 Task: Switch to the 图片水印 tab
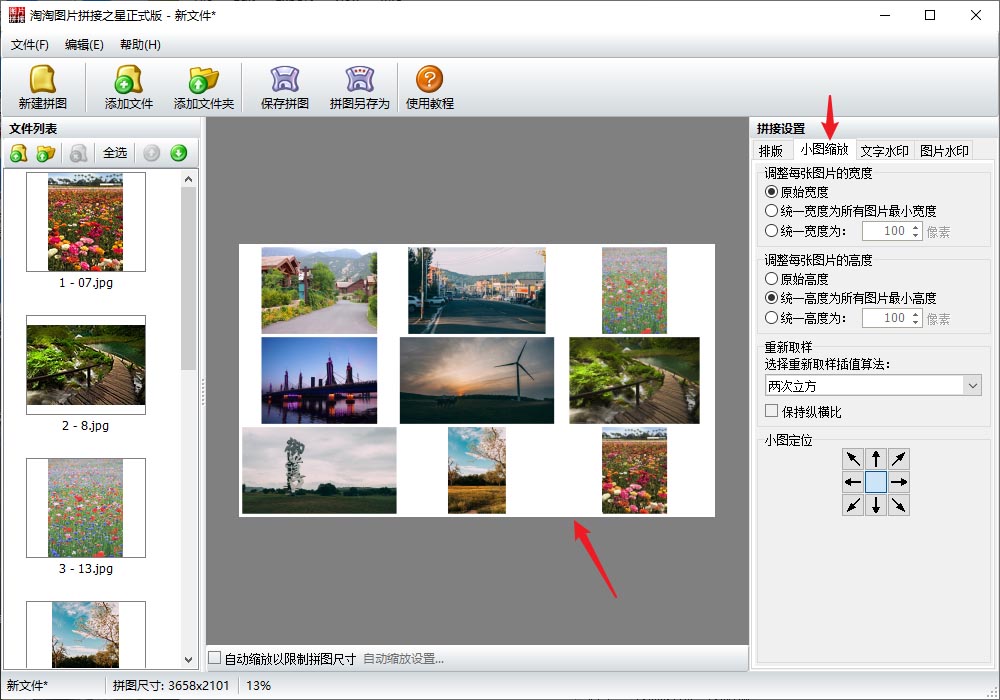(x=944, y=150)
